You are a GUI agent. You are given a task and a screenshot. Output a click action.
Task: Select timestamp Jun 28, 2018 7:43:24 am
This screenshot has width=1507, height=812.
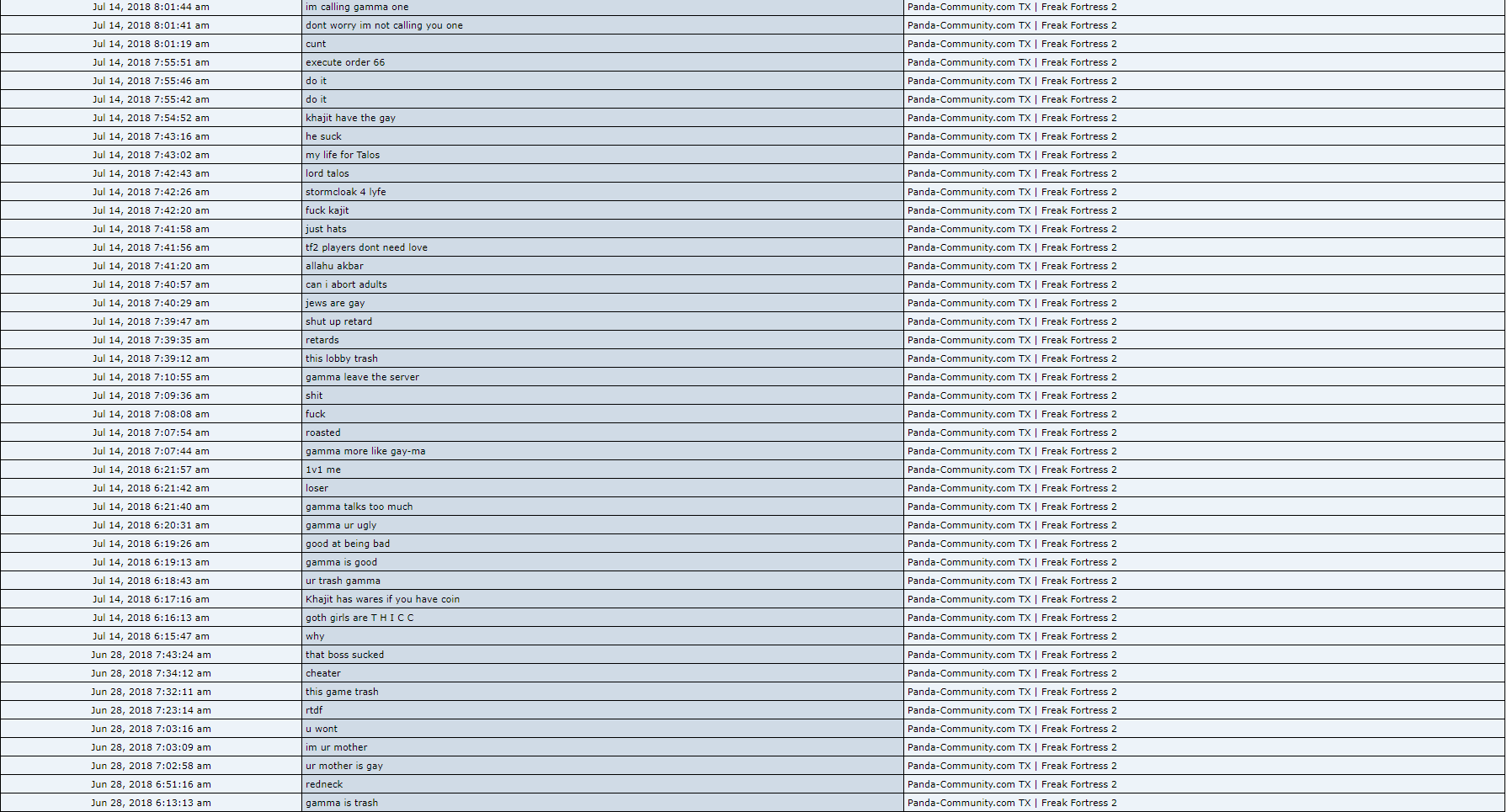coord(151,655)
